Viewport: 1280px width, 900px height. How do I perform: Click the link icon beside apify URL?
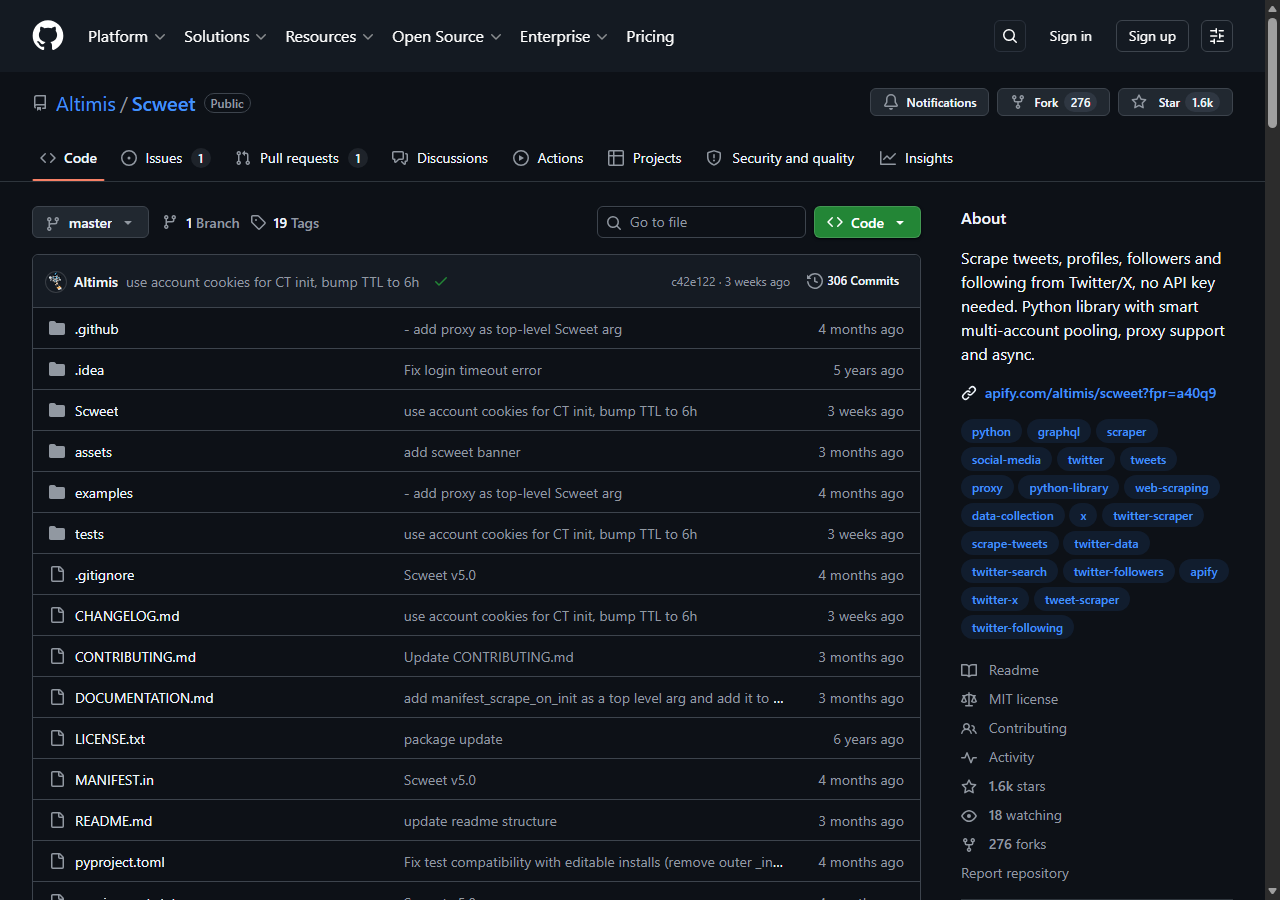[969, 393]
